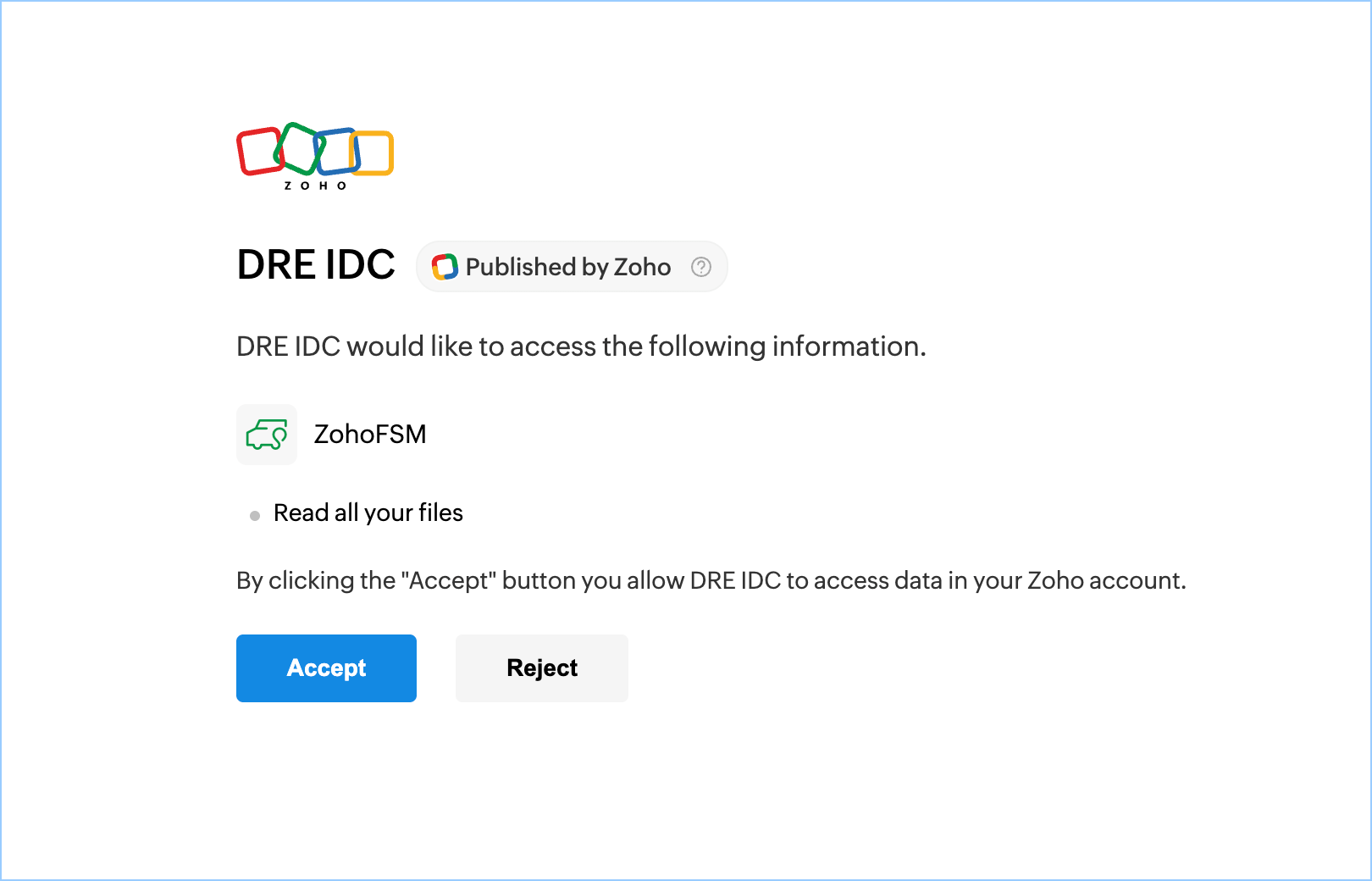This screenshot has height=881, width=1372.
Task: Accept the DRE IDC access request
Action: (326, 668)
